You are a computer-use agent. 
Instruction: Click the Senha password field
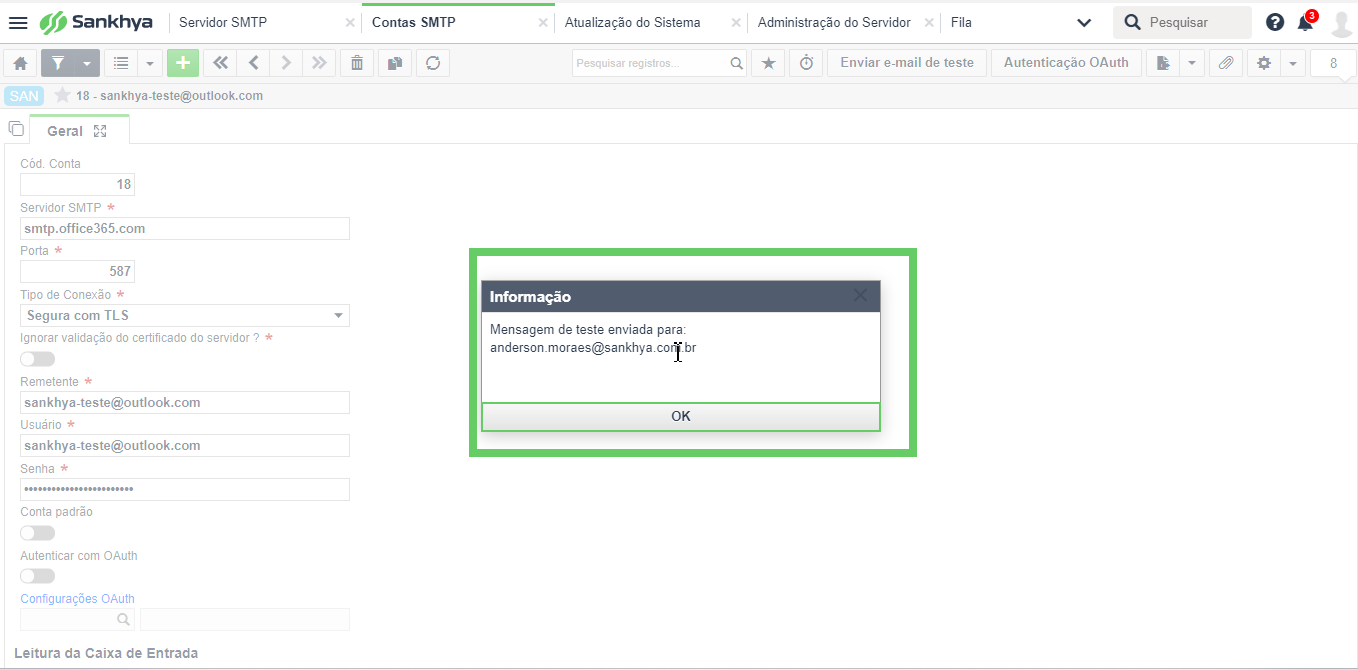[x=185, y=489]
